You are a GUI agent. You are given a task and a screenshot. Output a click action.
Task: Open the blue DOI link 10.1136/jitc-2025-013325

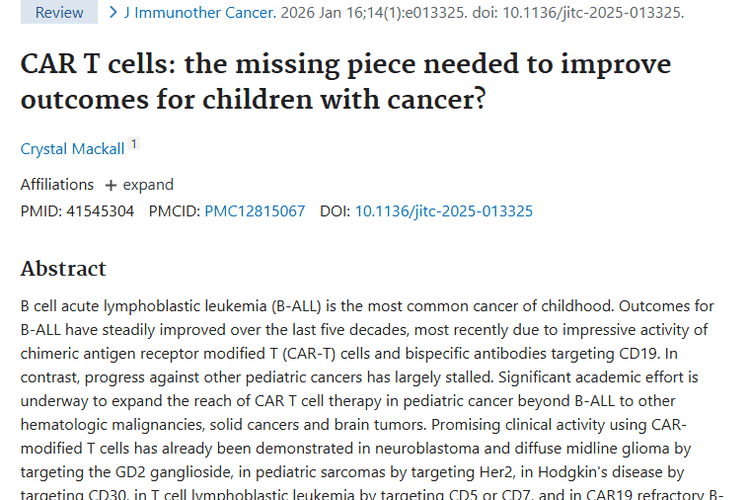pyautogui.click(x=444, y=211)
